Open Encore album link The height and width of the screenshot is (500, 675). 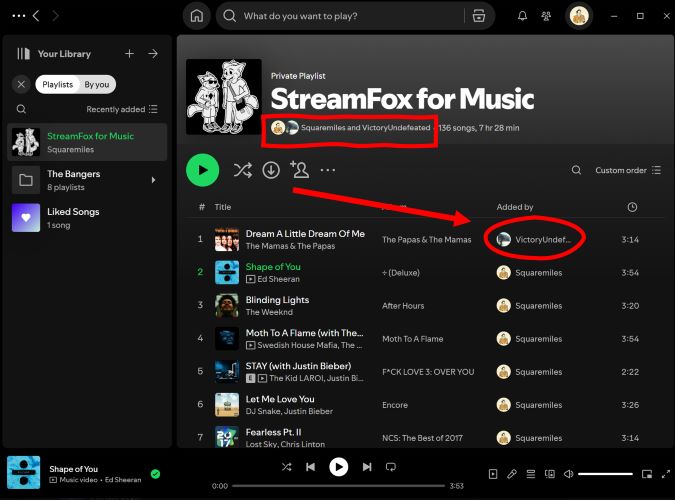(x=395, y=405)
